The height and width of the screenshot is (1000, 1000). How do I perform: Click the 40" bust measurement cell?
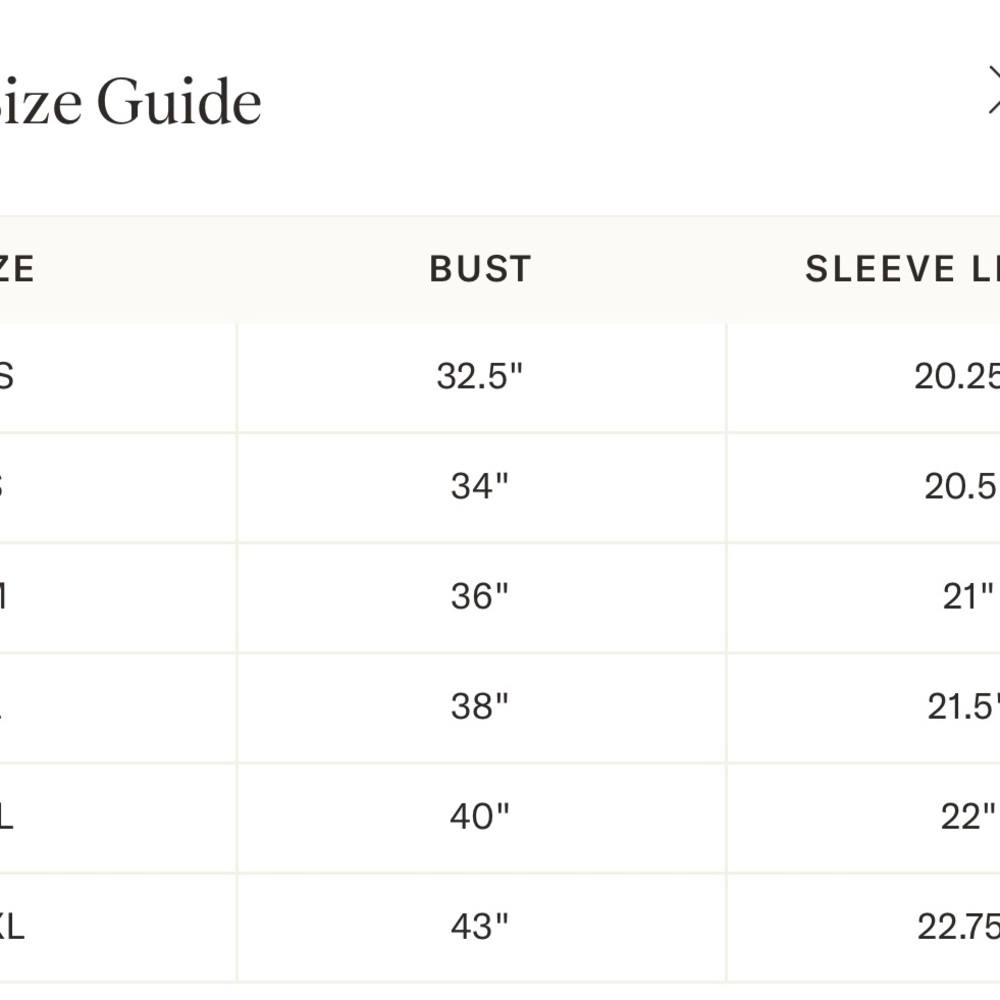tap(482, 818)
